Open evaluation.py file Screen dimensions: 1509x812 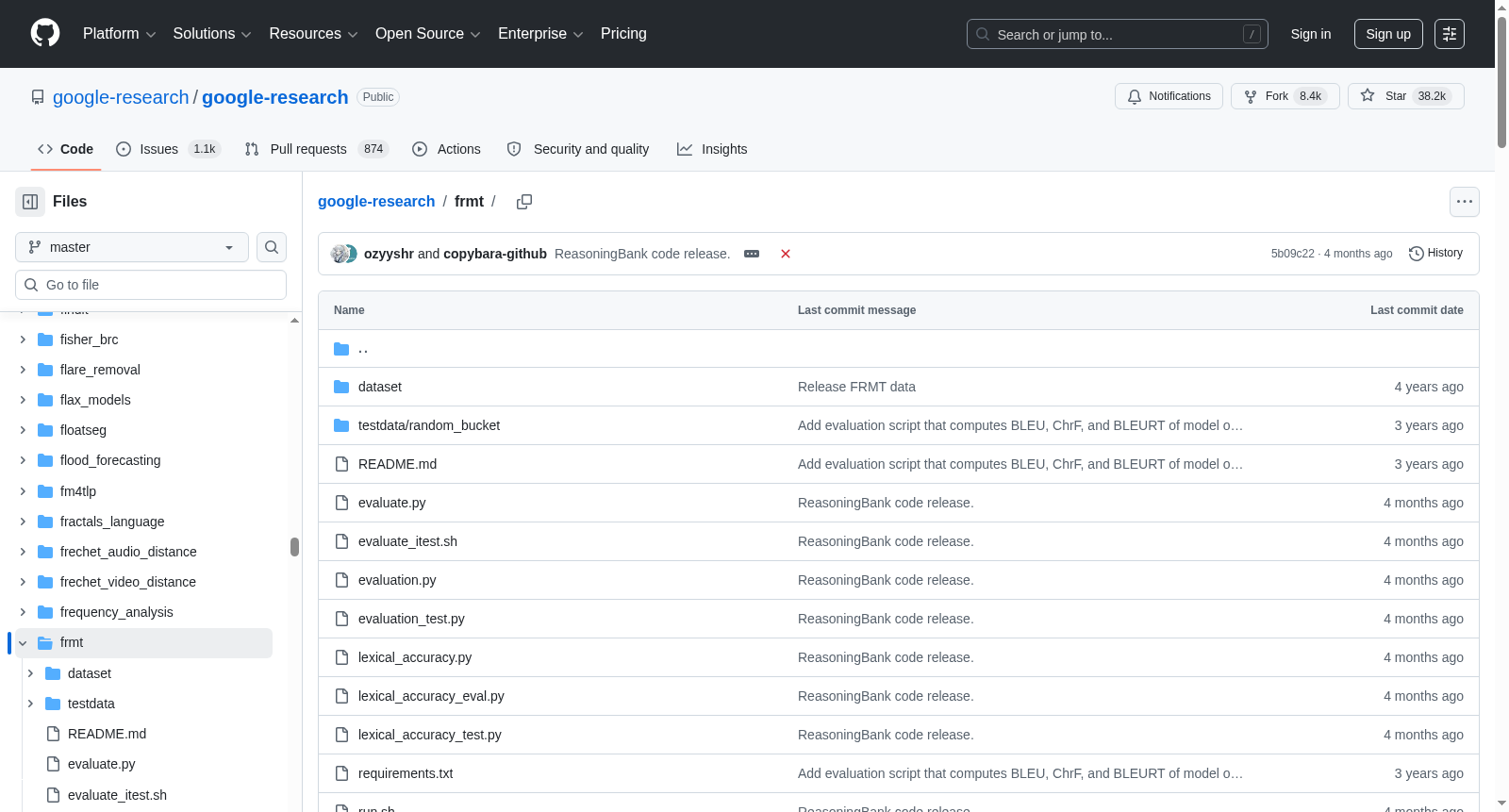click(x=397, y=580)
